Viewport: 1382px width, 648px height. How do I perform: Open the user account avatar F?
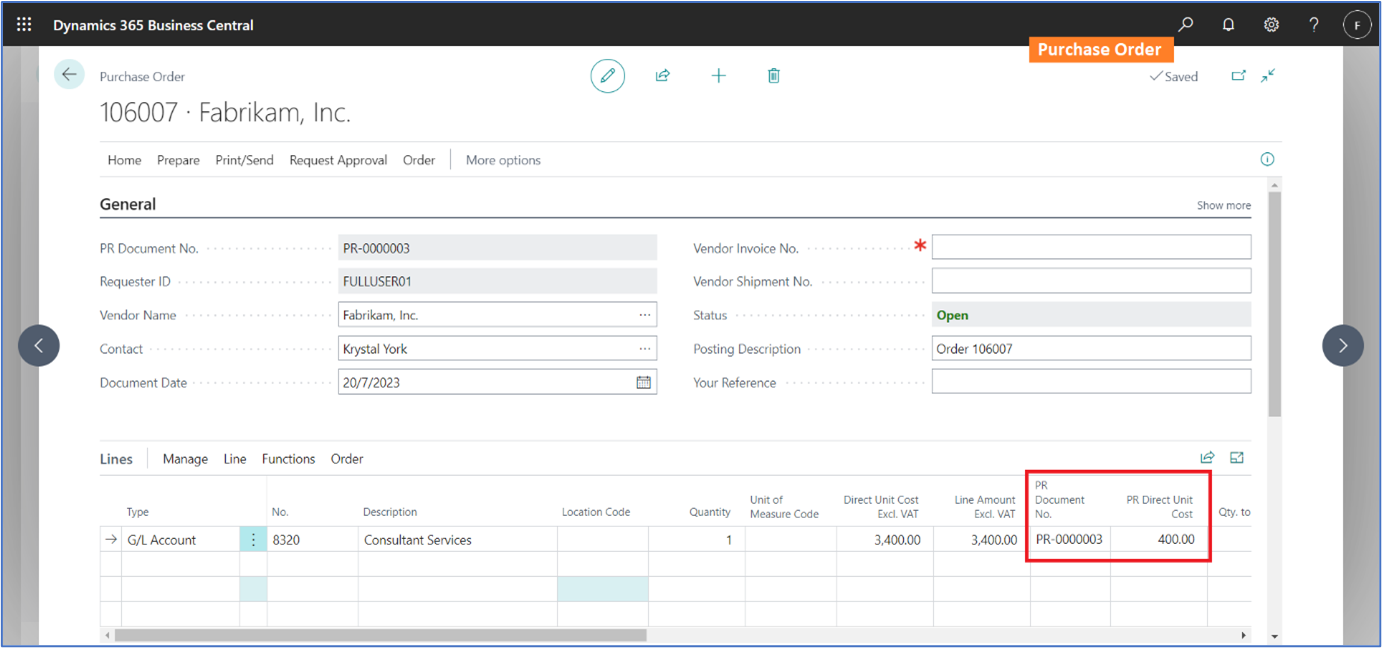1356,25
